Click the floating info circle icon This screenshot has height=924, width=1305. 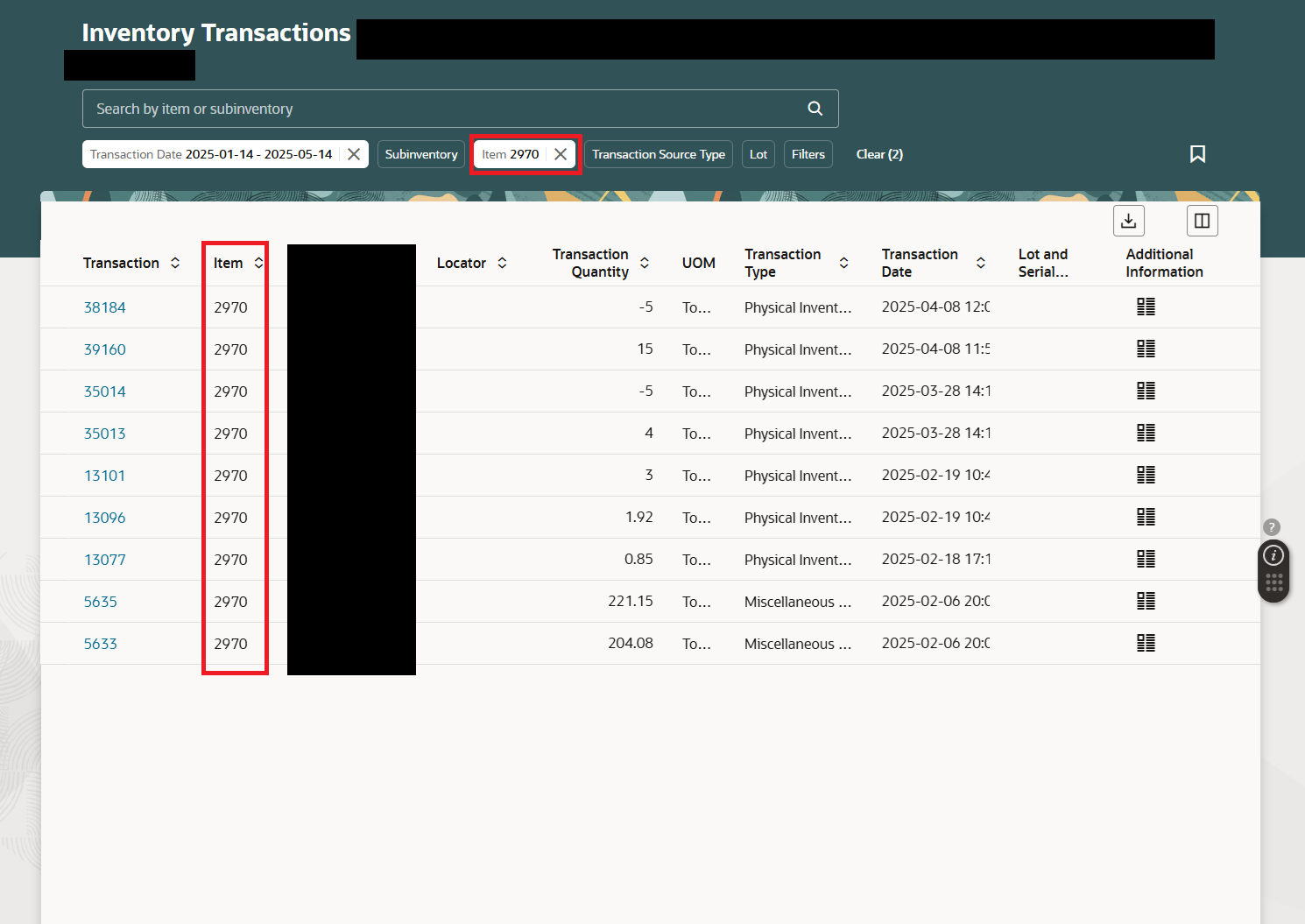1273,554
